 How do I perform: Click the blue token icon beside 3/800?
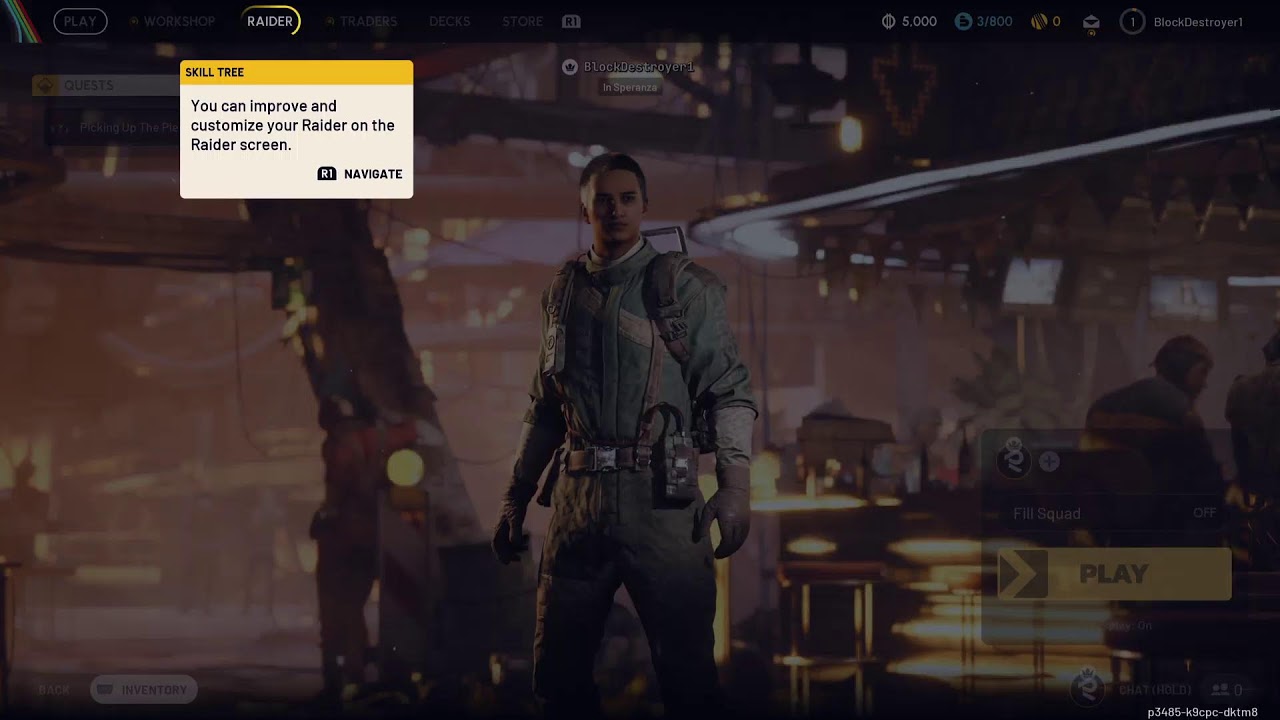963,21
